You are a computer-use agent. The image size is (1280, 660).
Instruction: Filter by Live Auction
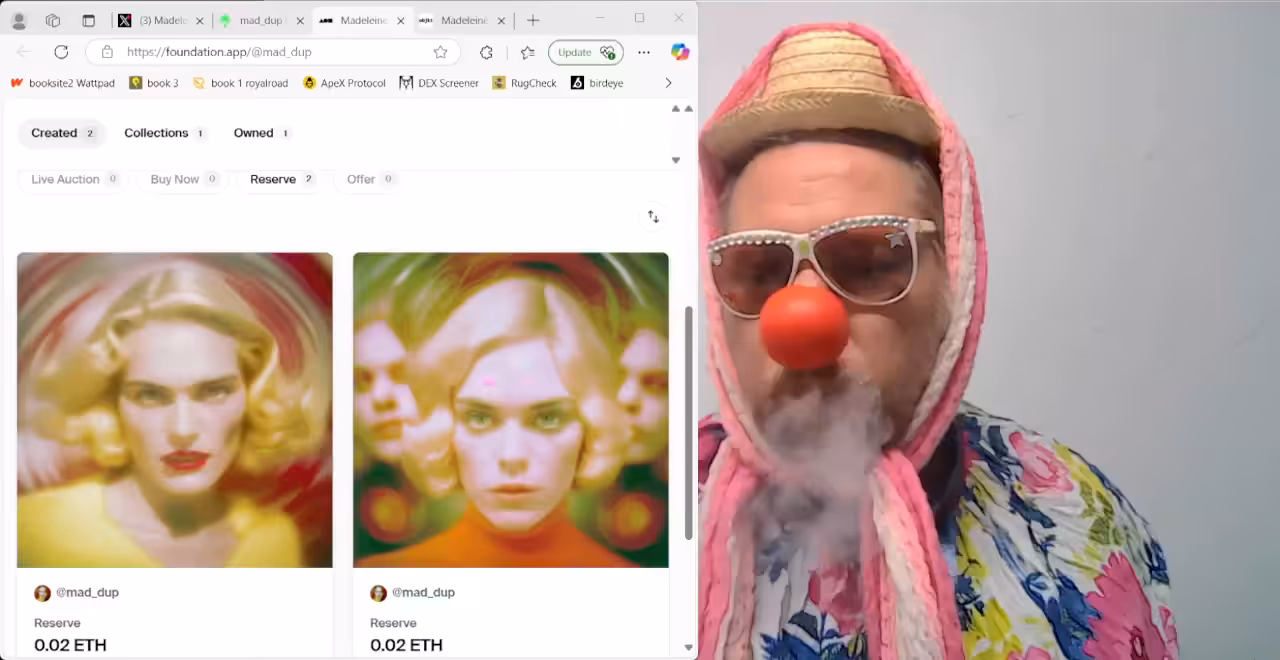pyautogui.click(x=75, y=179)
